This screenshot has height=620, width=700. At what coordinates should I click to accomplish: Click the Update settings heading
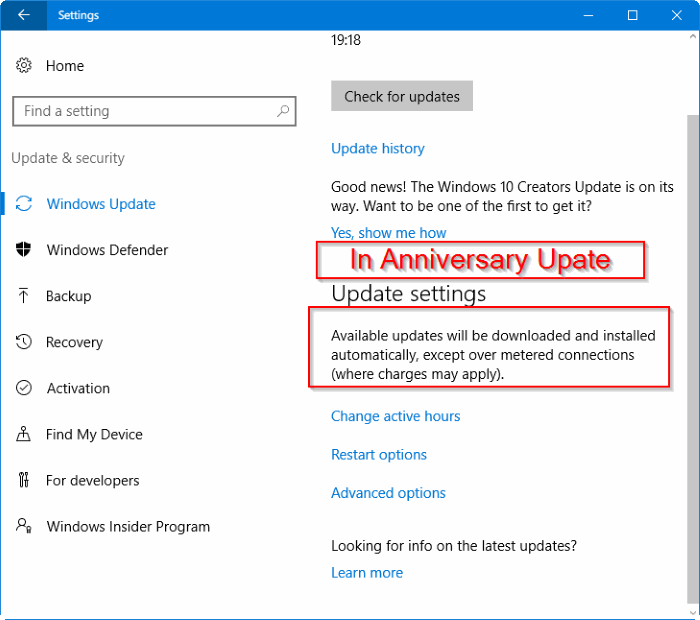click(408, 294)
